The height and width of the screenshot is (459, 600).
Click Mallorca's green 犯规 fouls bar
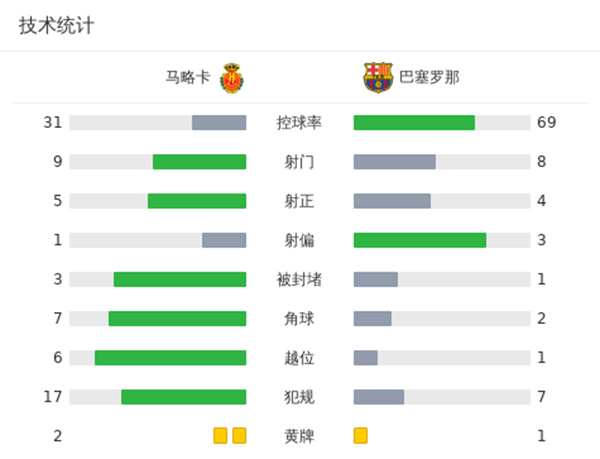tap(183, 397)
